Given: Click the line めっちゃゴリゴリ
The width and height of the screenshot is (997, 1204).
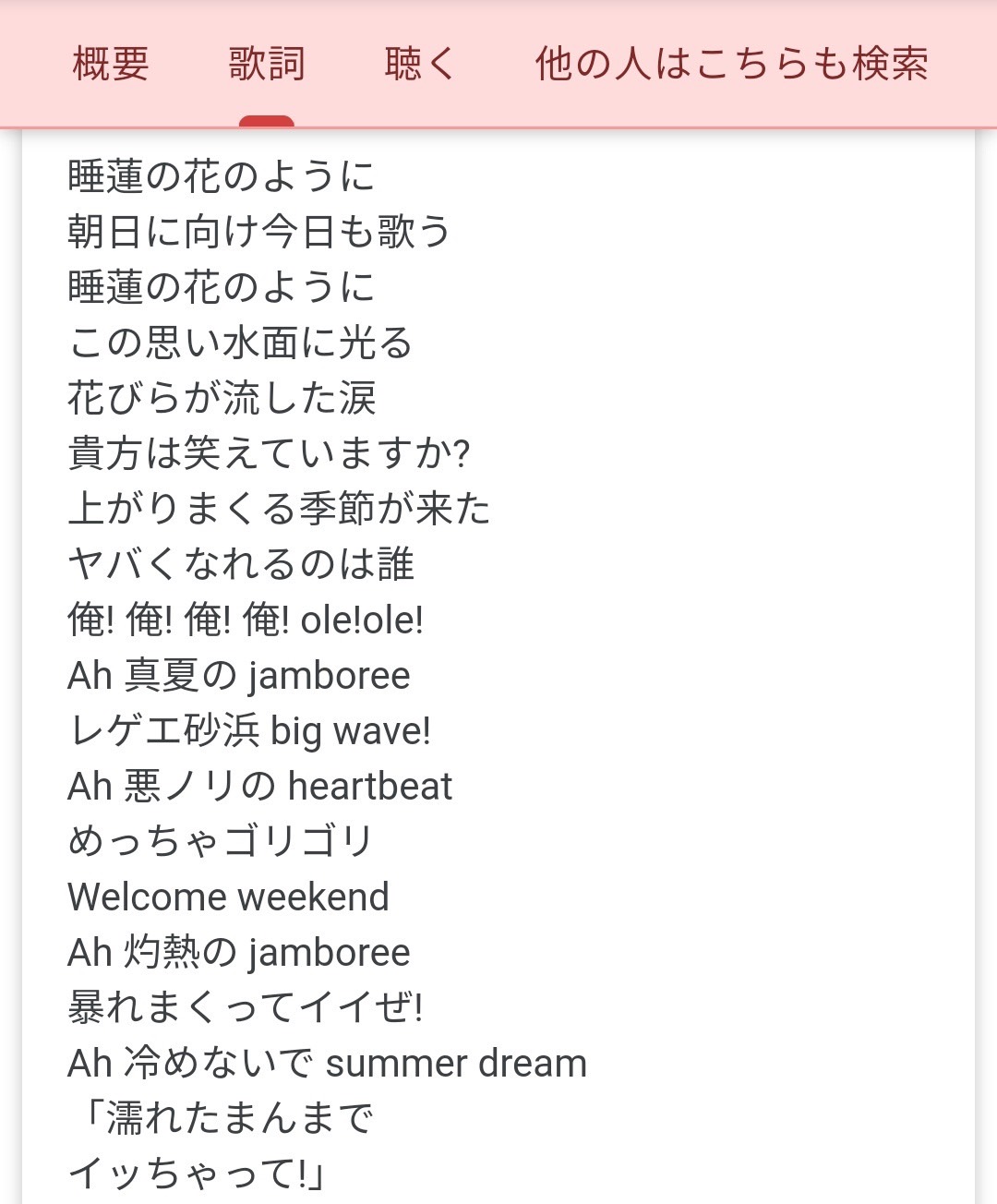Looking at the screenshot, I should [220, 841].
